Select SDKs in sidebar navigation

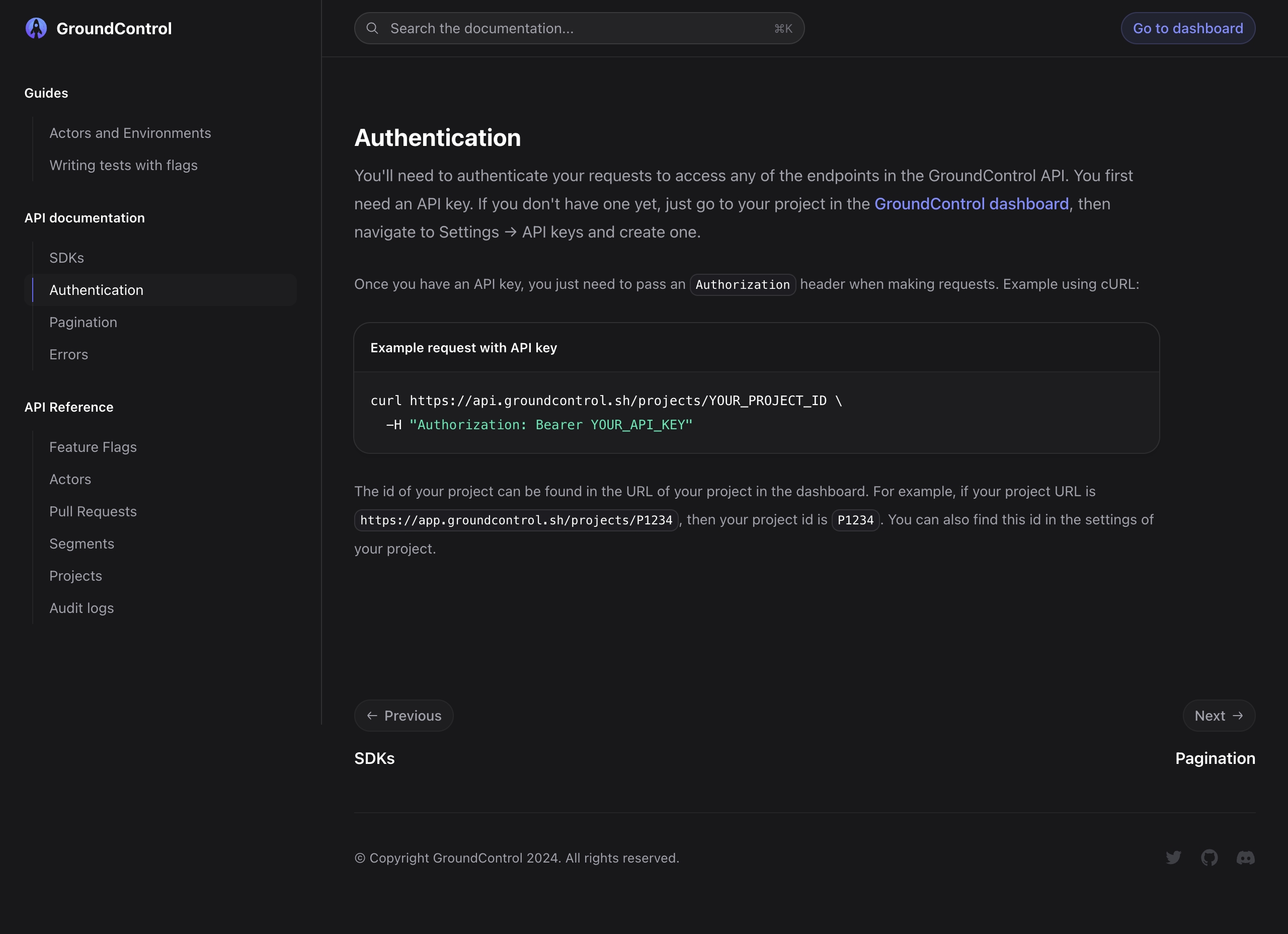tap(66, 258)
